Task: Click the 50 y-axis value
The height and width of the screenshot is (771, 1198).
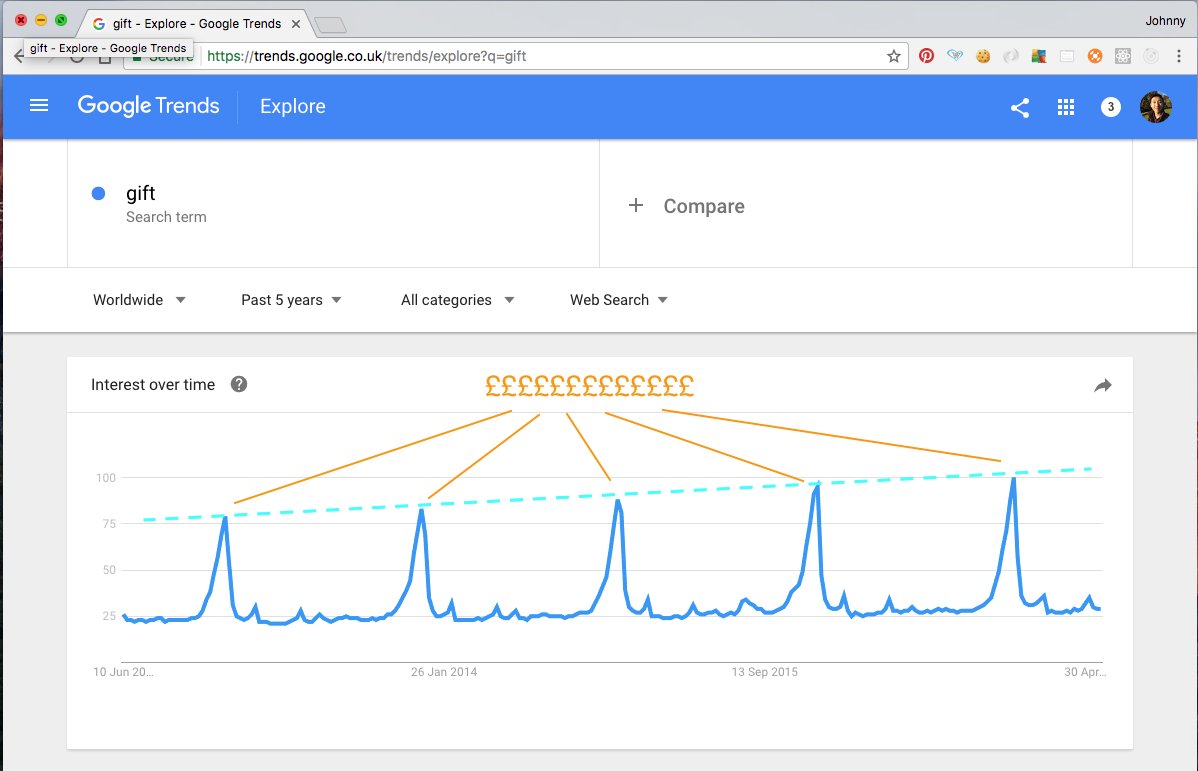Action: click(108, 569)
